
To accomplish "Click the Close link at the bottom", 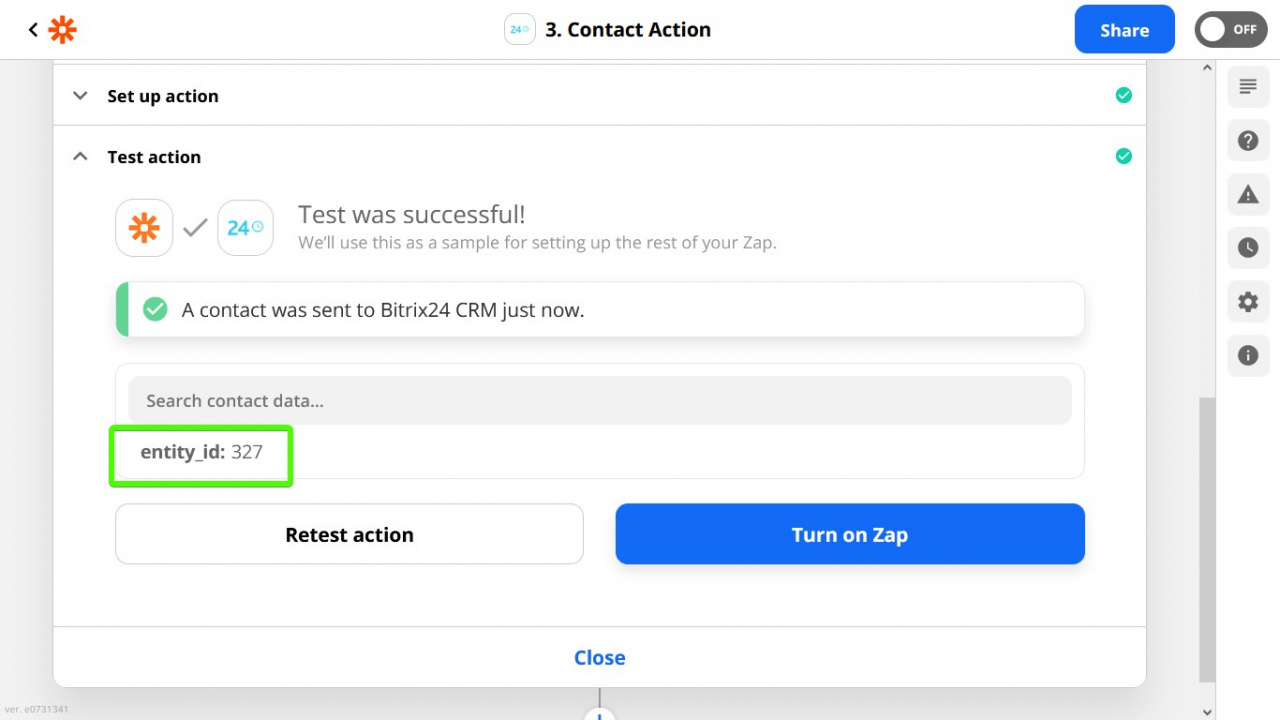I will tap(600, 657).
